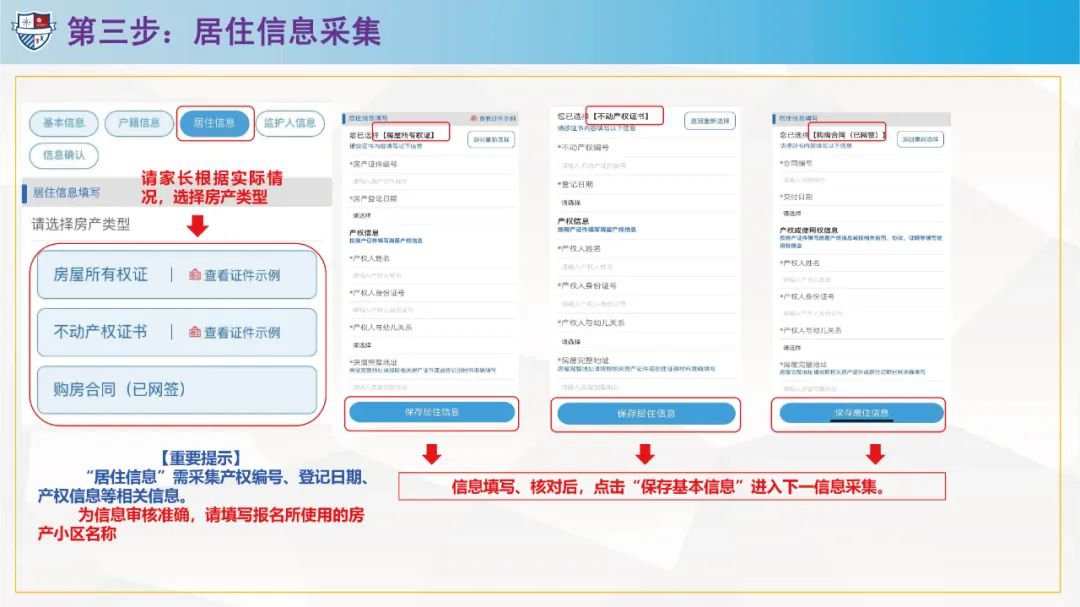The image size is (1080, 607).
Task: Click 产权人姓名 input in 购房合同 form
Action: pyautogui.click(x=861, y=280)
